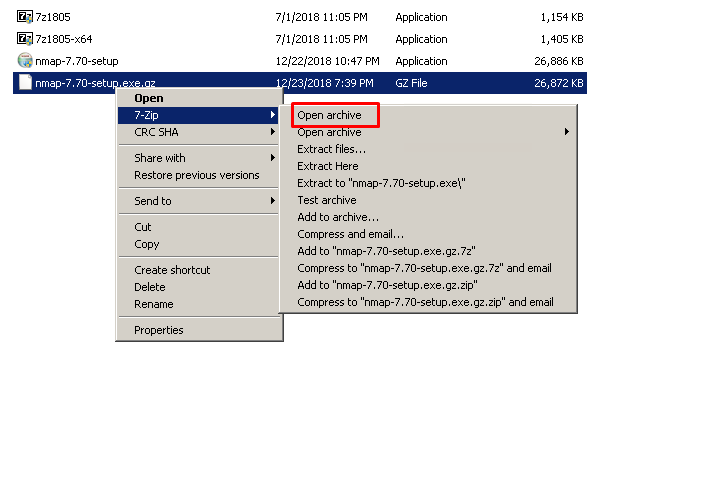The width and height of the screenshot is (722, 494).
Task: Click the 7z1805-x64 date 7/1/2018 11:05 PM
Action: click(321, 39)
